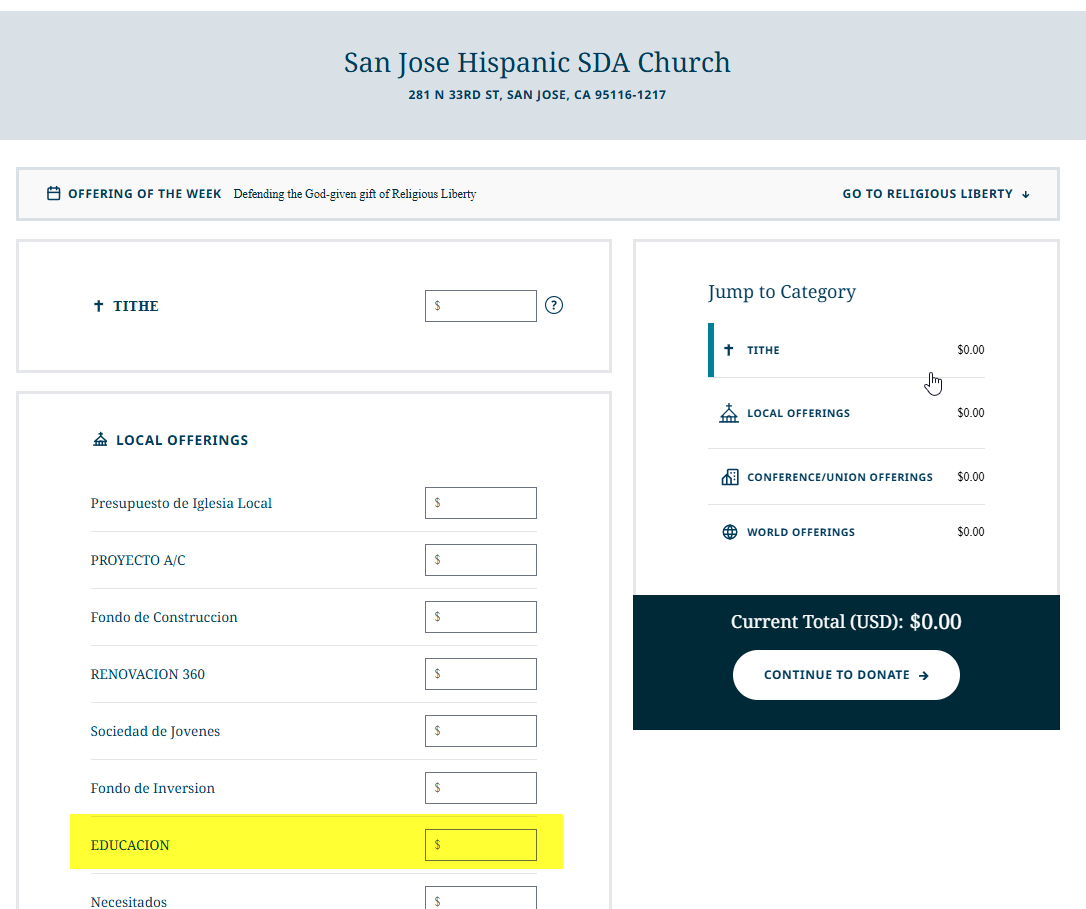Focus the PROYECTO A/C amount field
Screen dimensions: 1086x909
[481, 560]
